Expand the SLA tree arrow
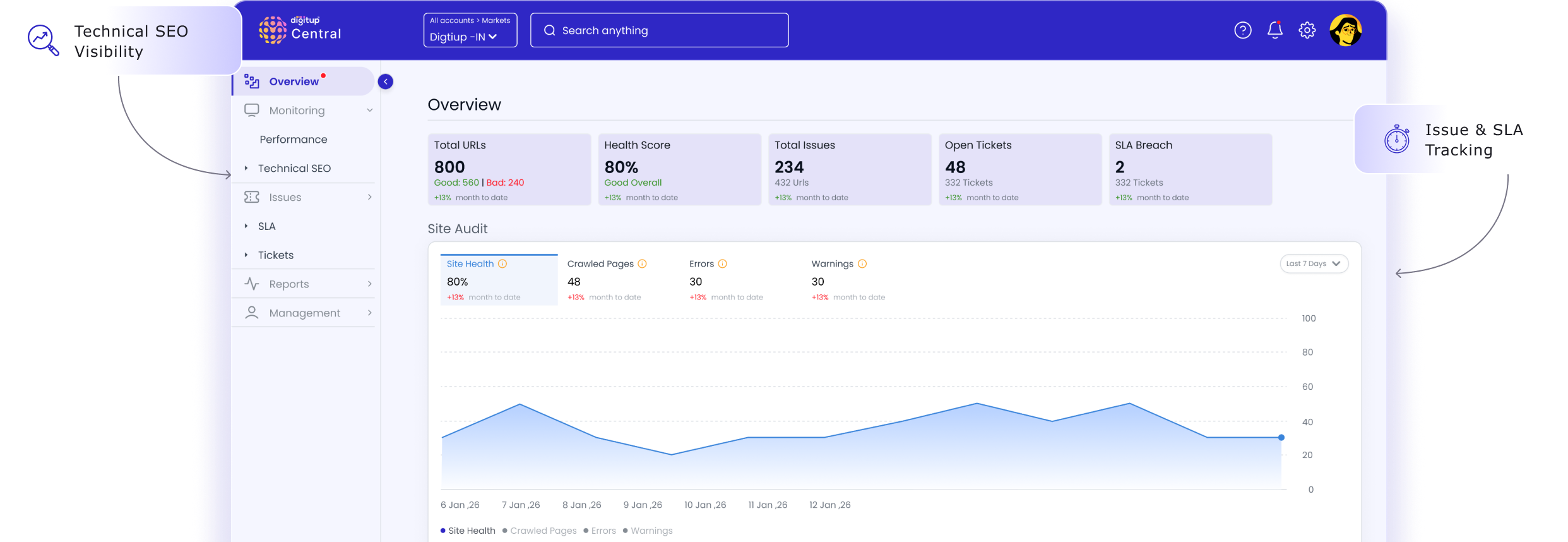1568x542 pixels. pos(246,226)
